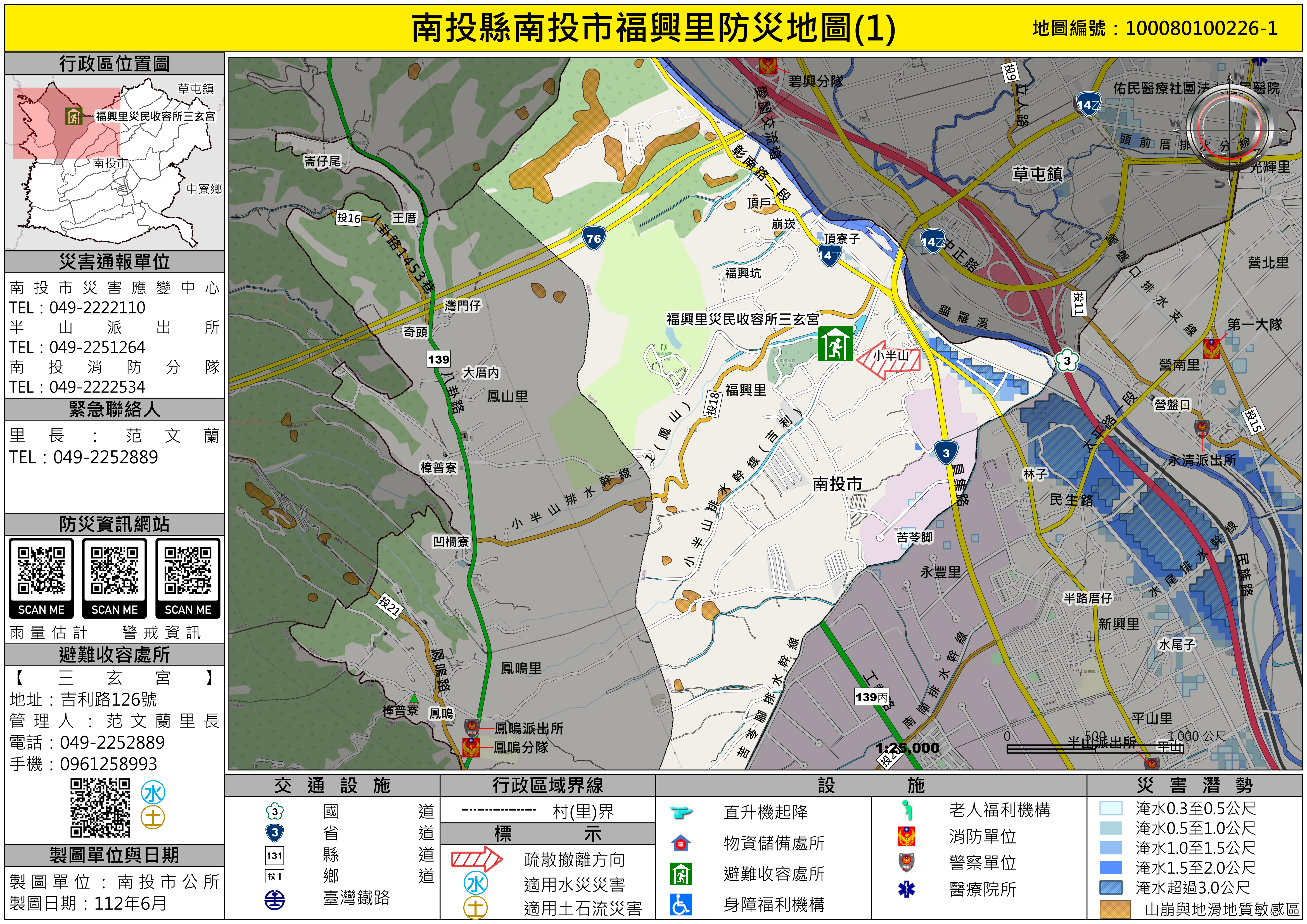The width and height of the screenshot is (1307, 924).
Task: Click the 福興里災民收容所三玄宮 map label
Action: tap(742, 319)
